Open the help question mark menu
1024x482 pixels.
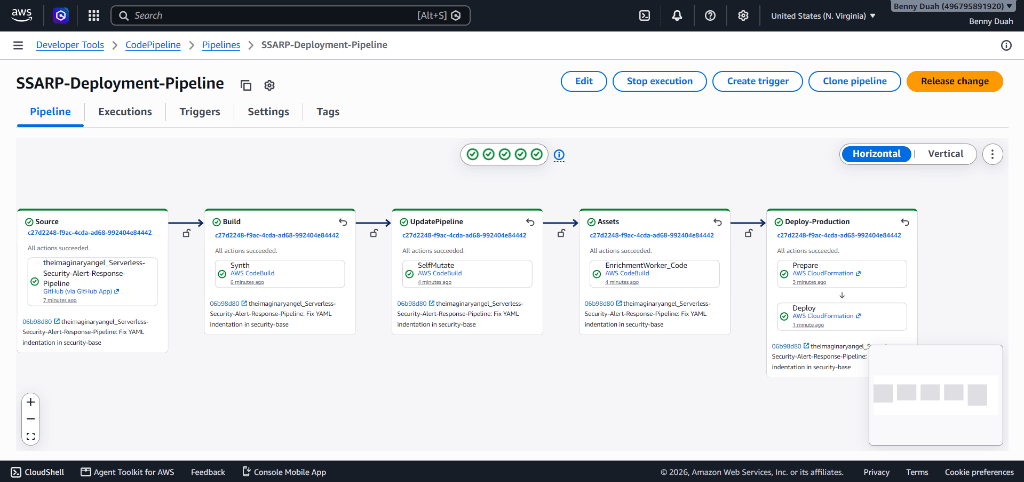710,16
